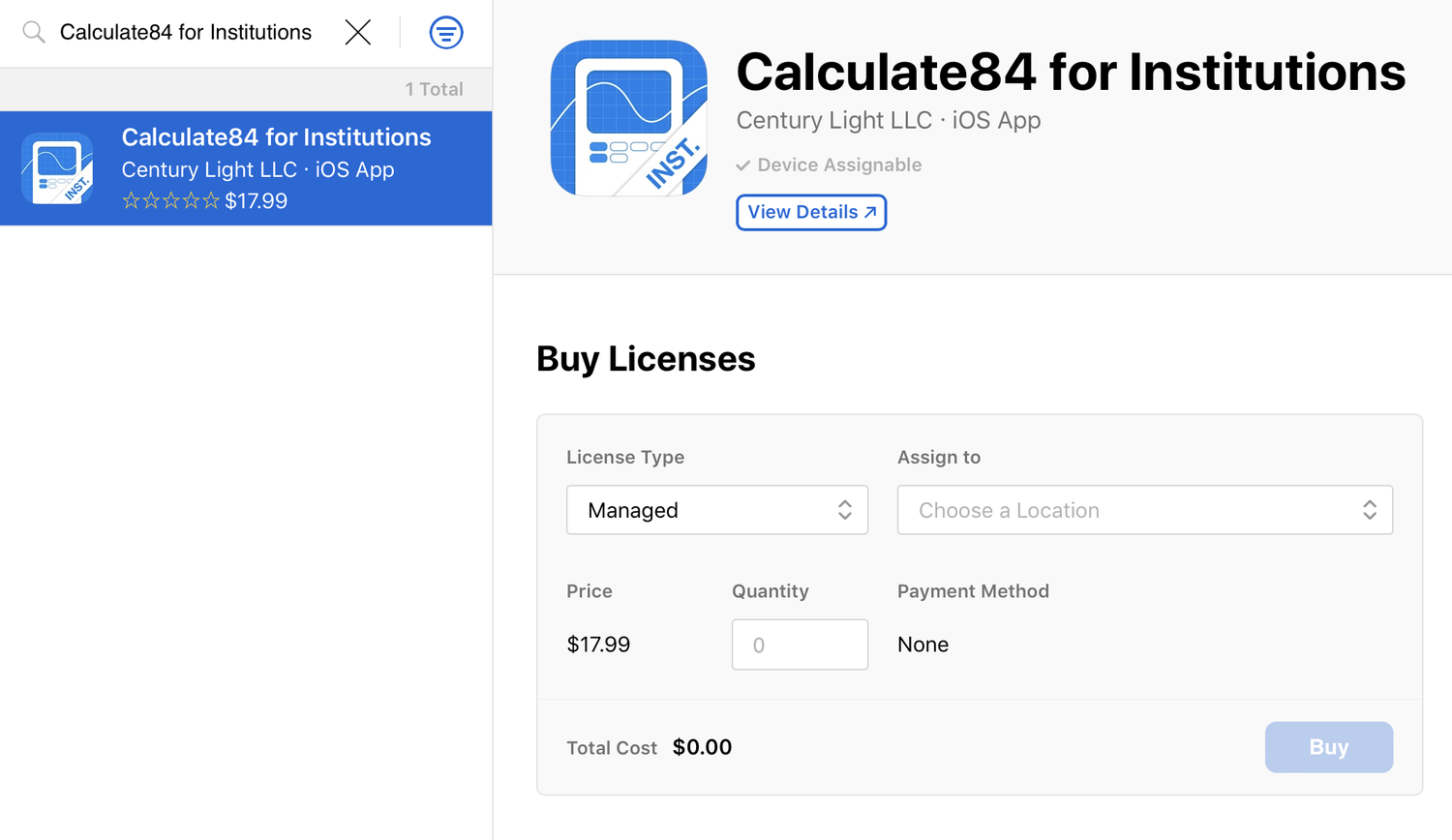The image size is (1452, 840).
Task: Click the Calculate84 for Institutions main heading
Action: (x=1071, y=73)
